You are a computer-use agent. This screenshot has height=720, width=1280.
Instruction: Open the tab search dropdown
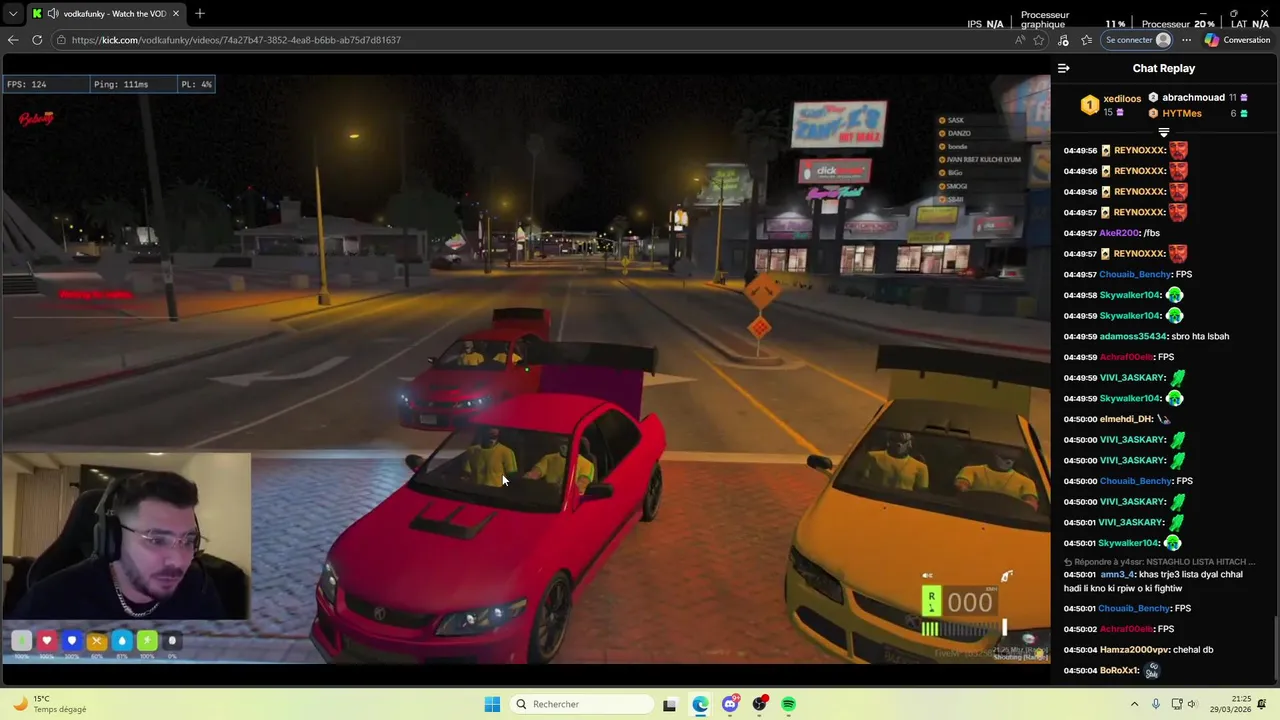tap(12, 14)
